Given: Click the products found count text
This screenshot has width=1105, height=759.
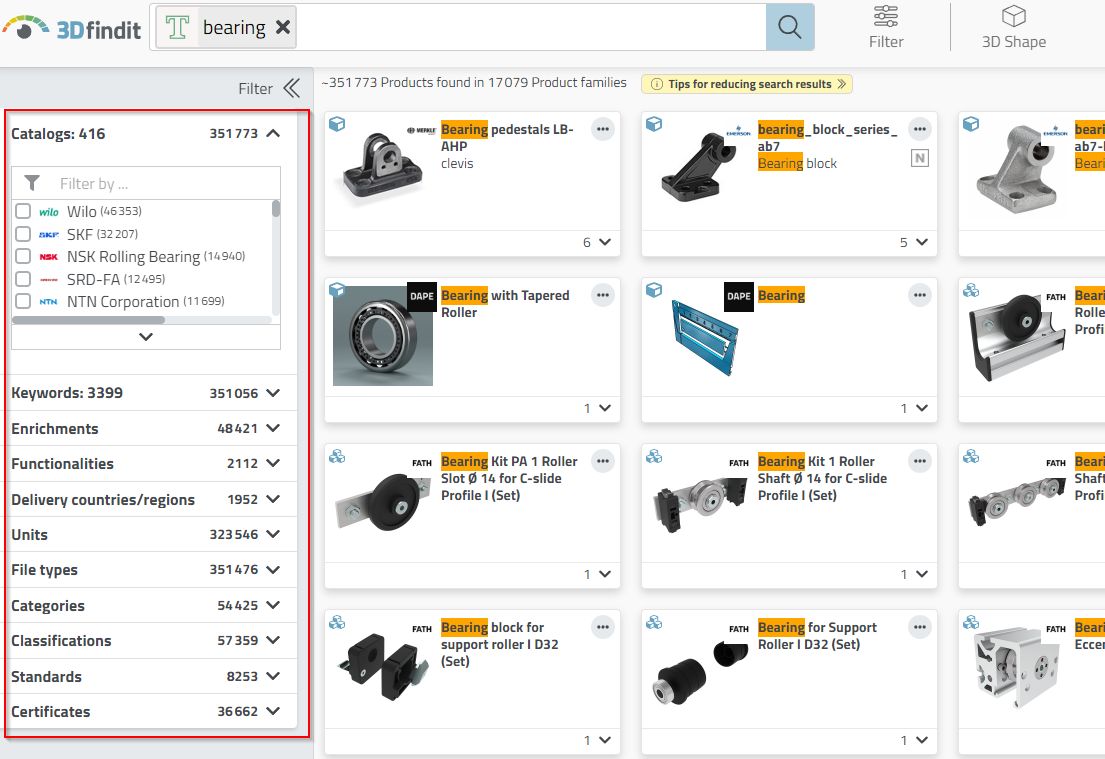Looking at the screenshot, I should pos(474,82).
